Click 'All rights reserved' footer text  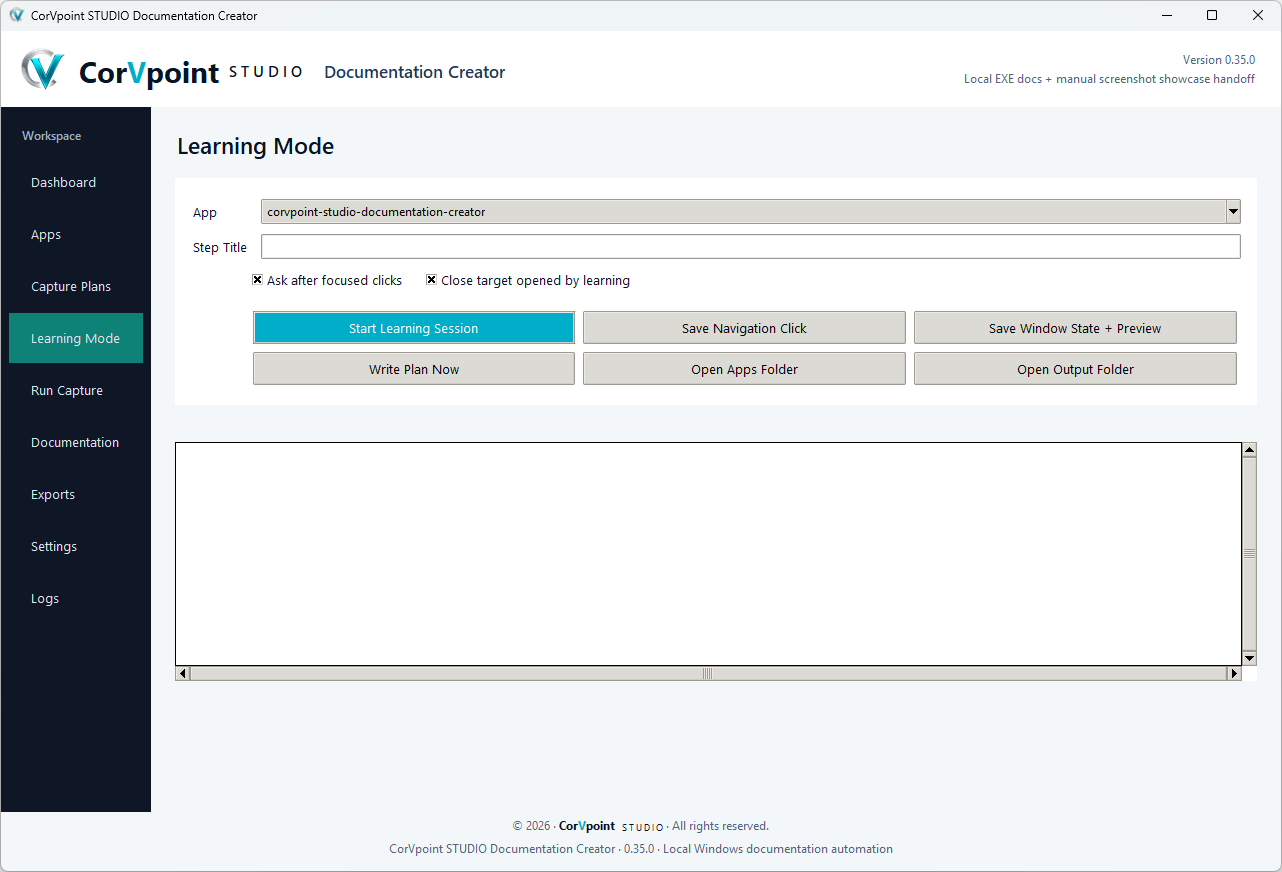point(720,826)
